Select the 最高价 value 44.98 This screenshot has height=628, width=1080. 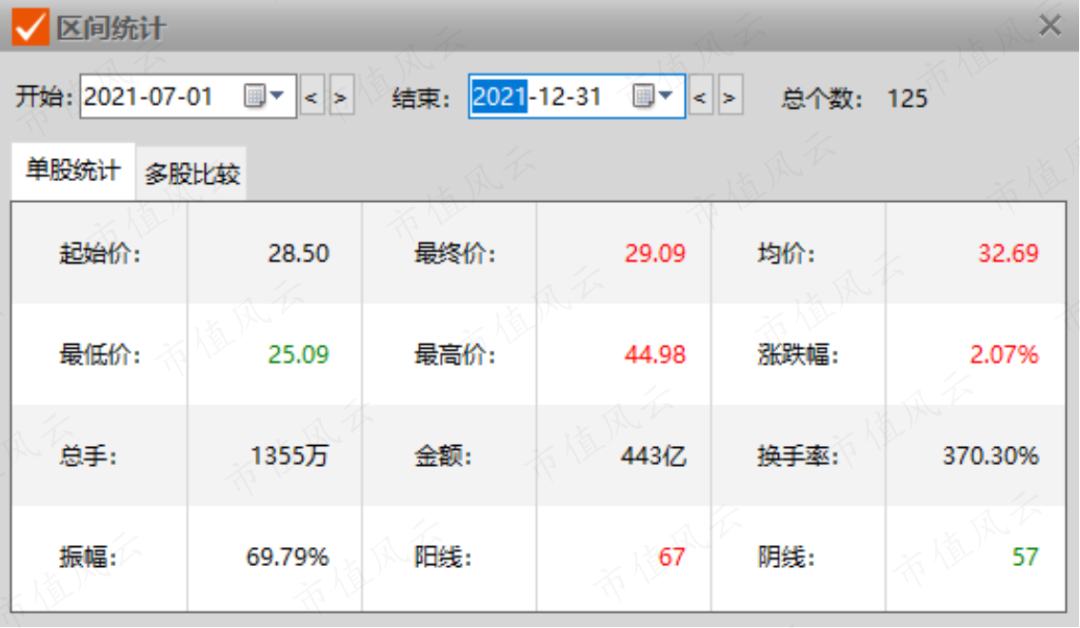coord(655,355)
